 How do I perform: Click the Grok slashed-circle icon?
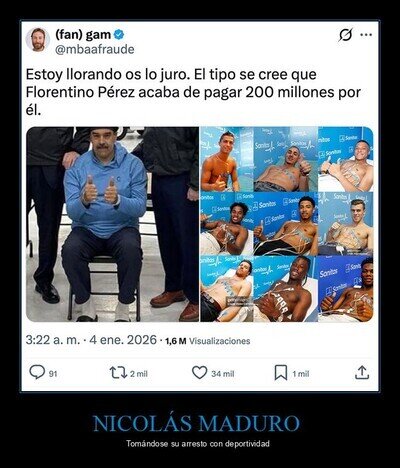[346, 35]
